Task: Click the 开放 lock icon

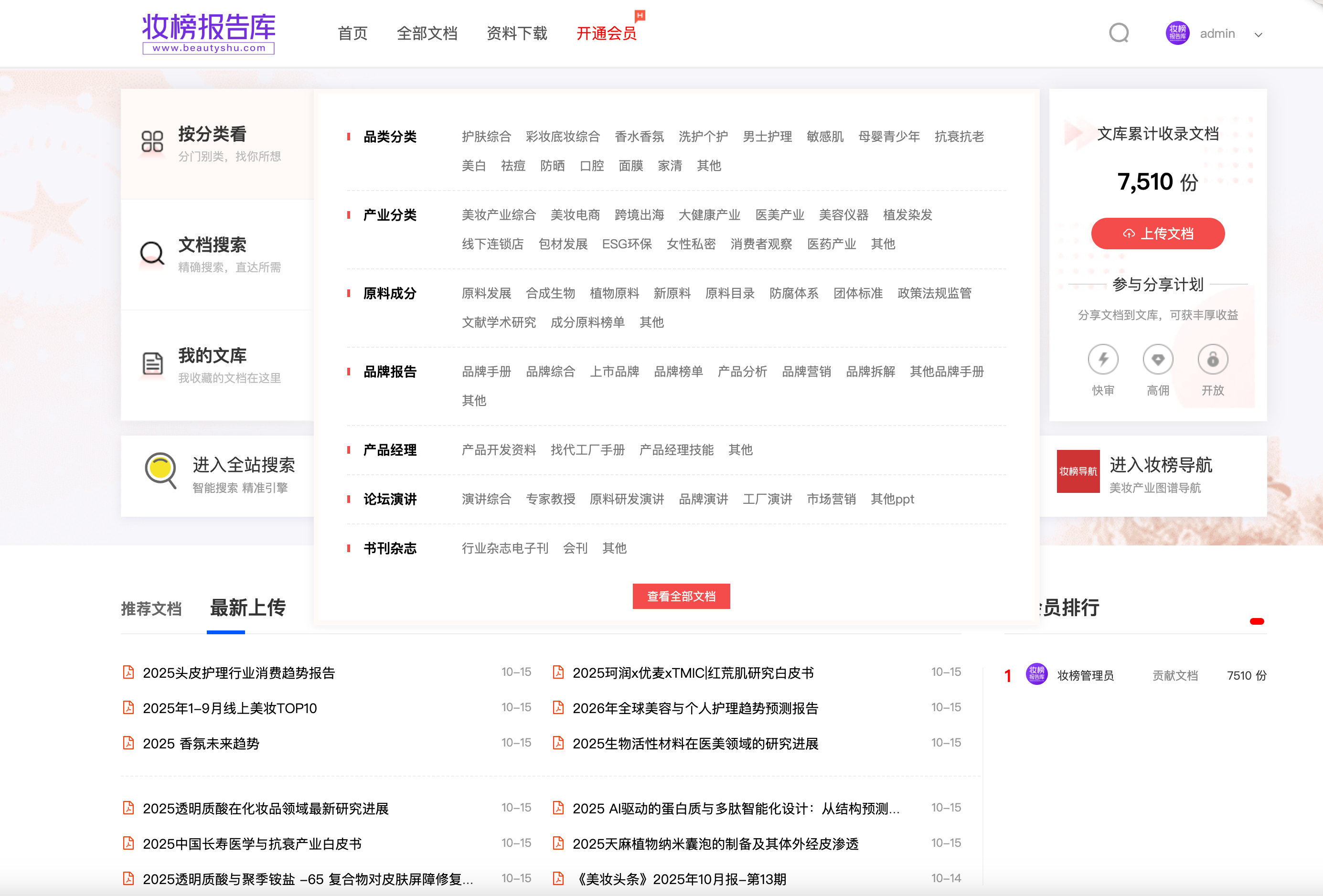Action: tap(1213, 359)
